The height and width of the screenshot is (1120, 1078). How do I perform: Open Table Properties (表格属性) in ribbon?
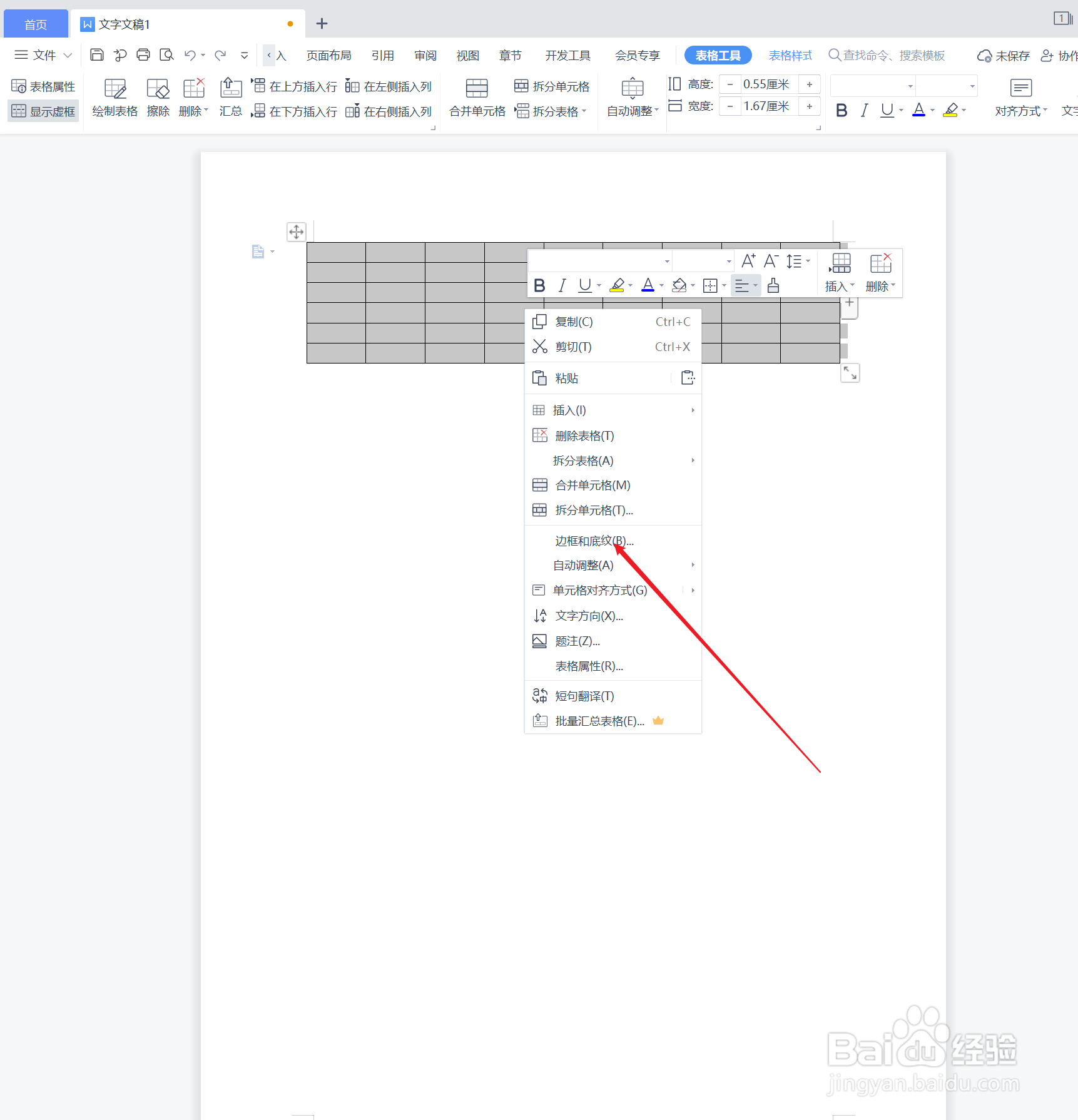tap(43, 86)
